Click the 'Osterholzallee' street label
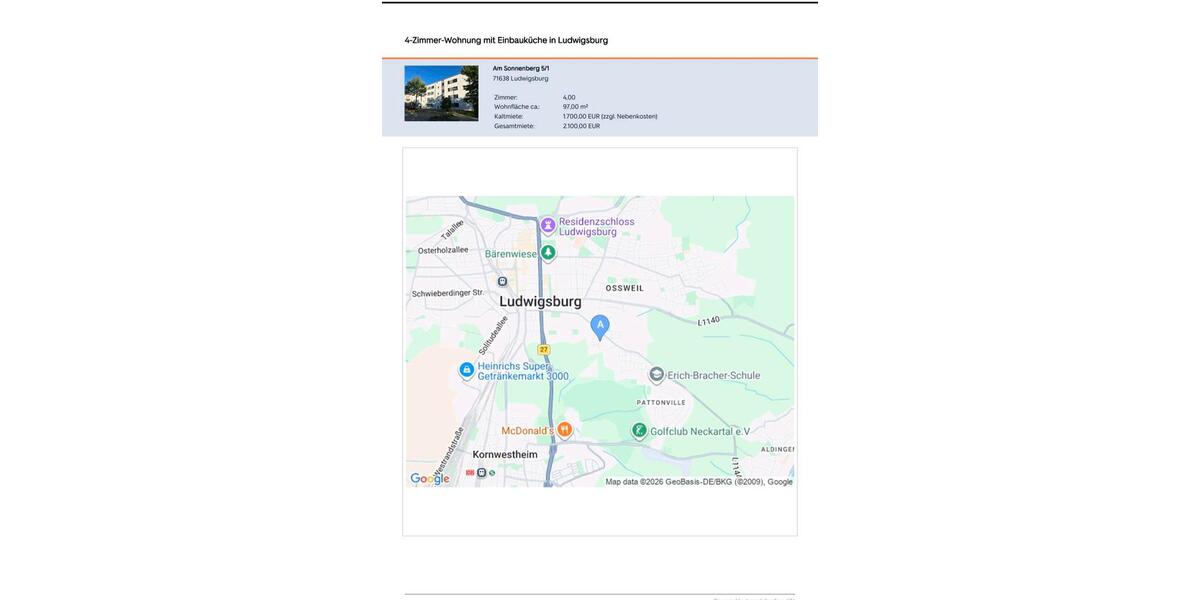The image size is (1200, 600). (x=443, y=250)
